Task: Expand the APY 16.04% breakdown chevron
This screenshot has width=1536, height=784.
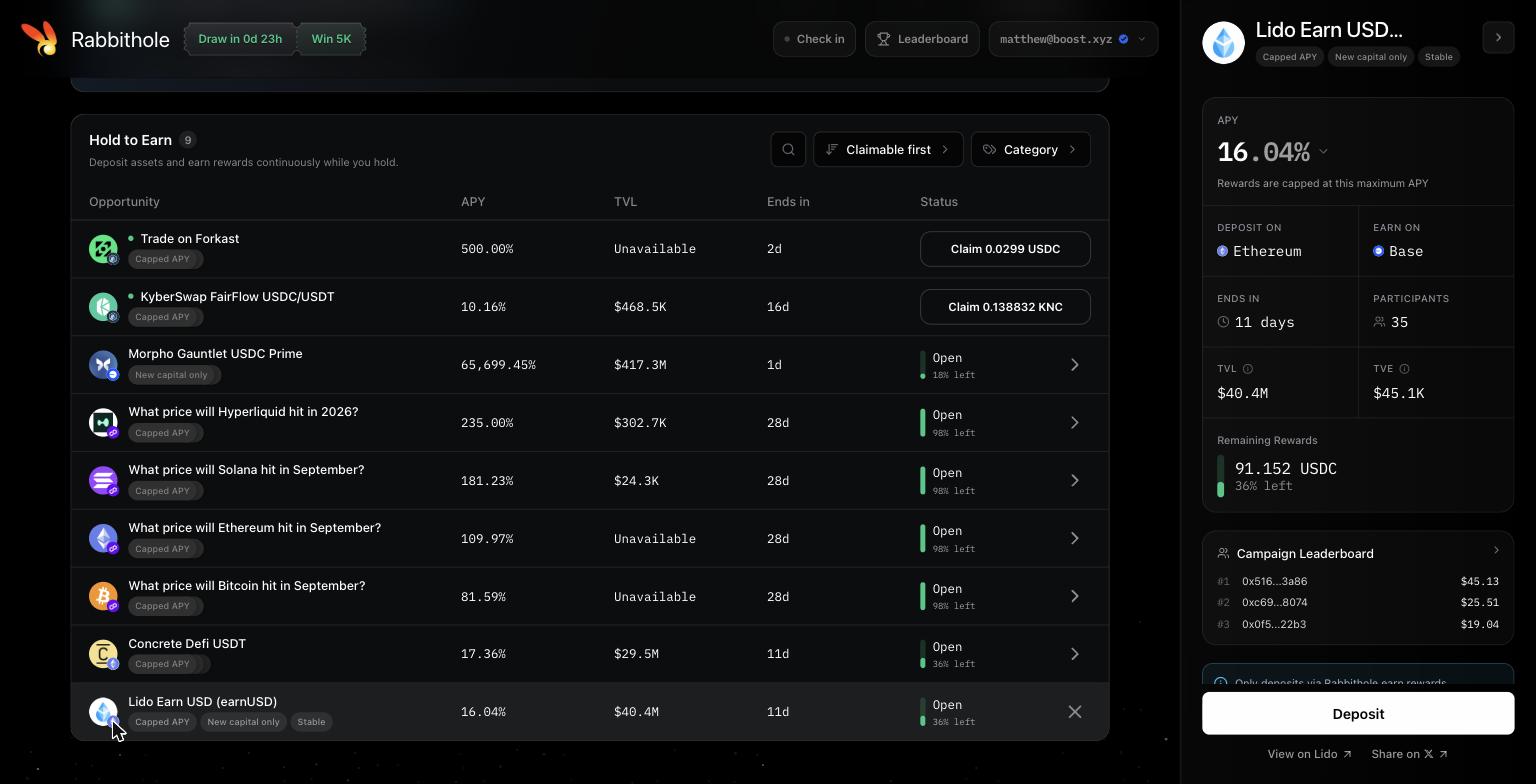Action: click(x=1323, y=152)
